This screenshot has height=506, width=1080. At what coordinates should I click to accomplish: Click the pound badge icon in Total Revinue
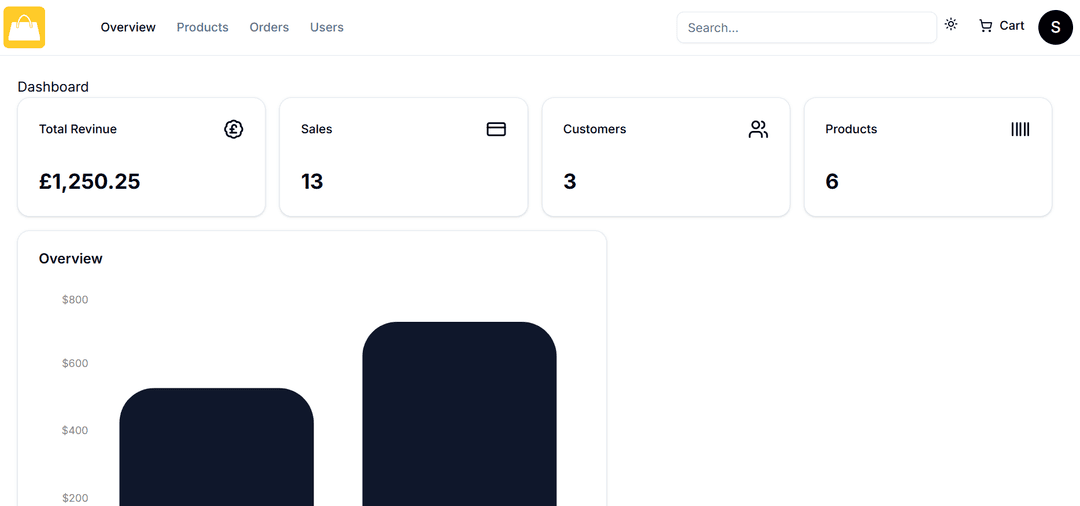tap(234, 129)
